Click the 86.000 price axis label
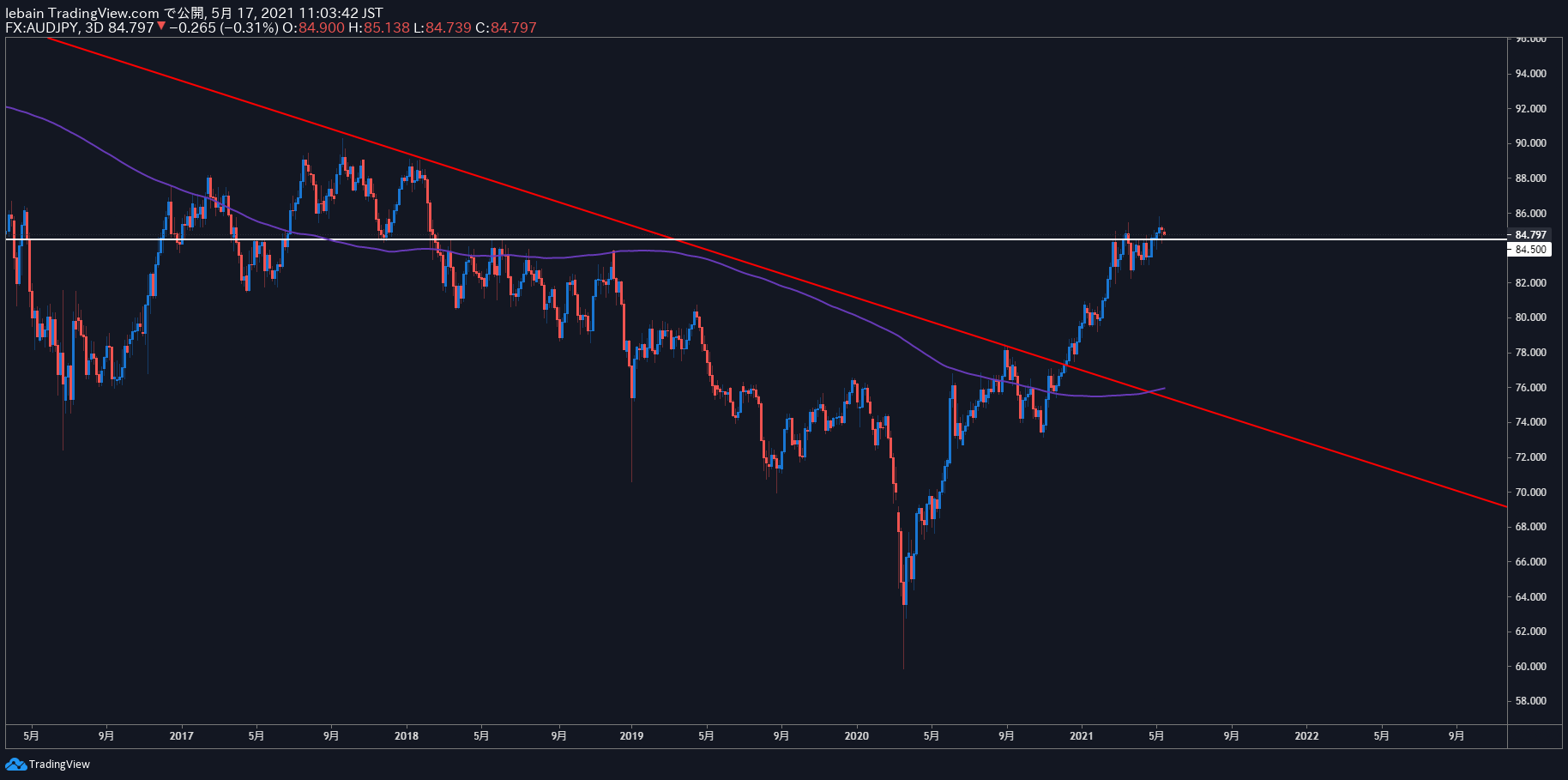The width and height of the screenshot is (1568, 780). (1531, 214)
